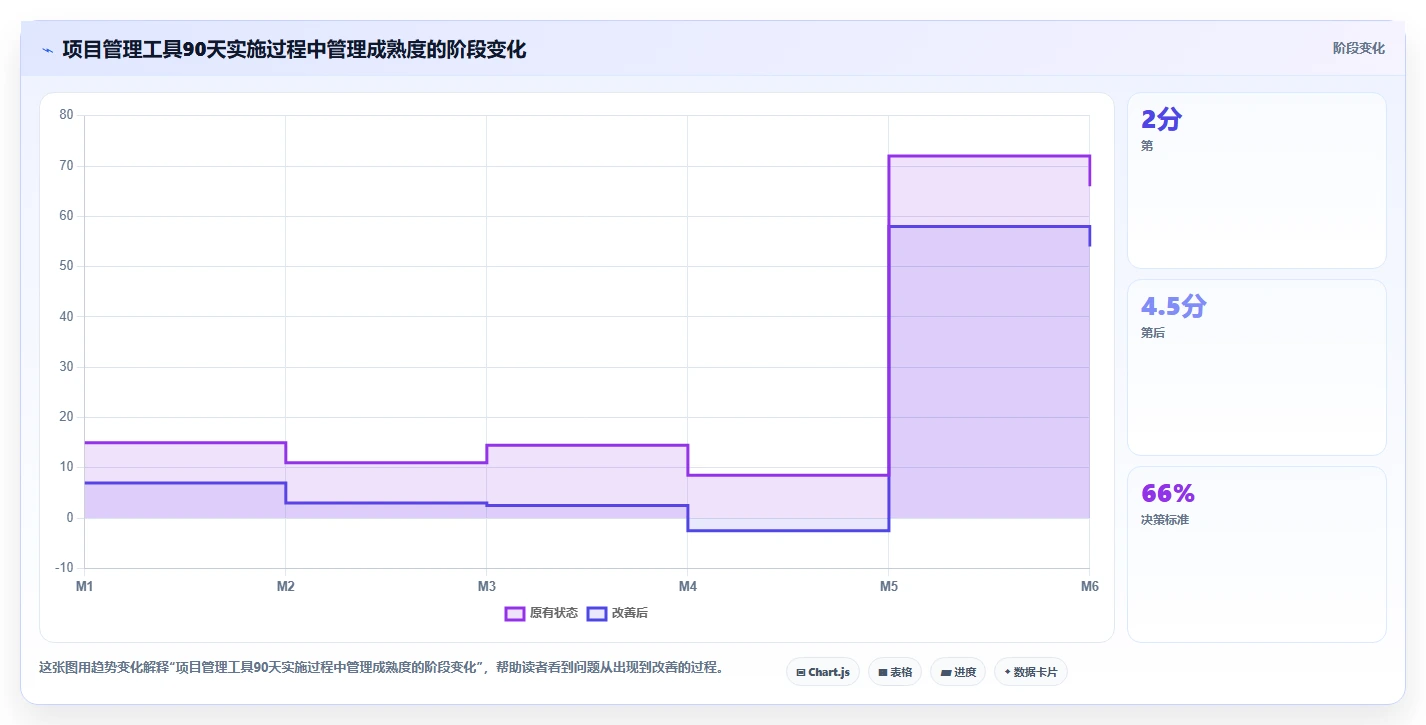Toggle the 原有状态 legend swatch
This screenshot has width=1426, height=725.
[x=515, y=613]
